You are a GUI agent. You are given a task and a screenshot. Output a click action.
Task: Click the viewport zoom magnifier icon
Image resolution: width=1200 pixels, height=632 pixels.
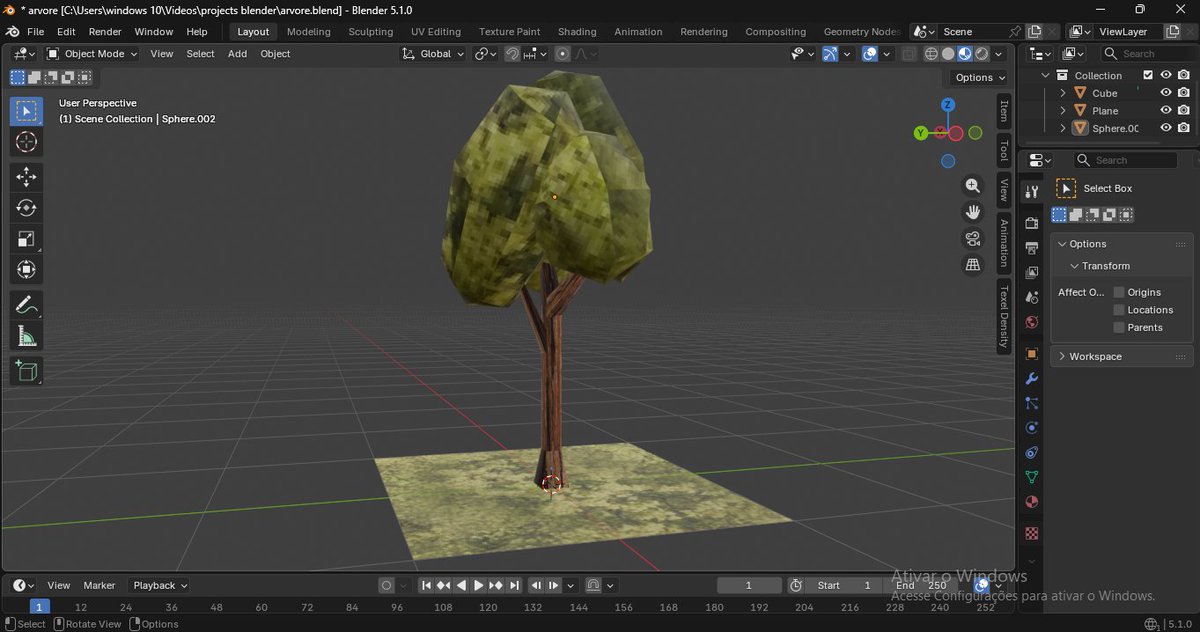pos(972,186)
